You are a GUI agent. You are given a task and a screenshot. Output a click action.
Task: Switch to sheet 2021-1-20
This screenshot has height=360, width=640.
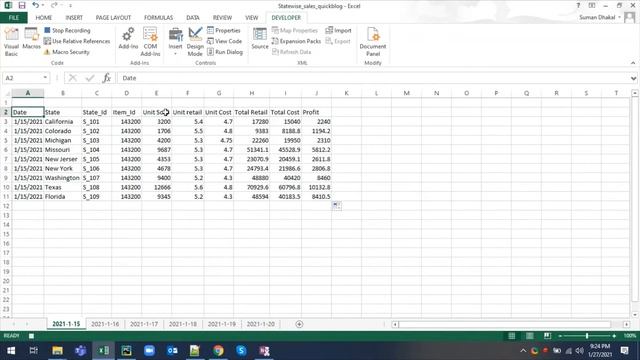point(260,324)
